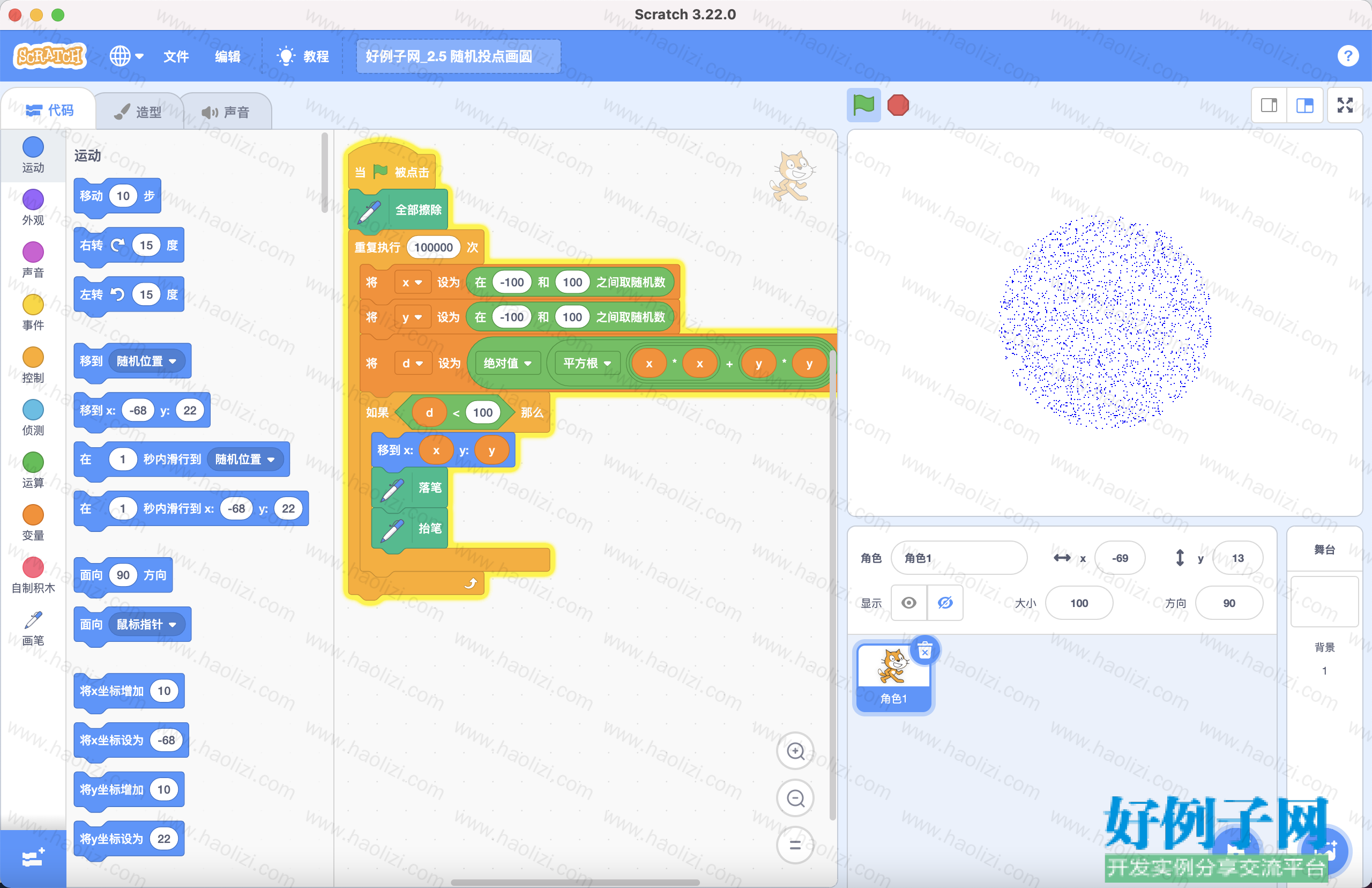This screenshot has height=888, width=1372.
Task: Edit the sprite name field 角色1
Action: point(959,558)
